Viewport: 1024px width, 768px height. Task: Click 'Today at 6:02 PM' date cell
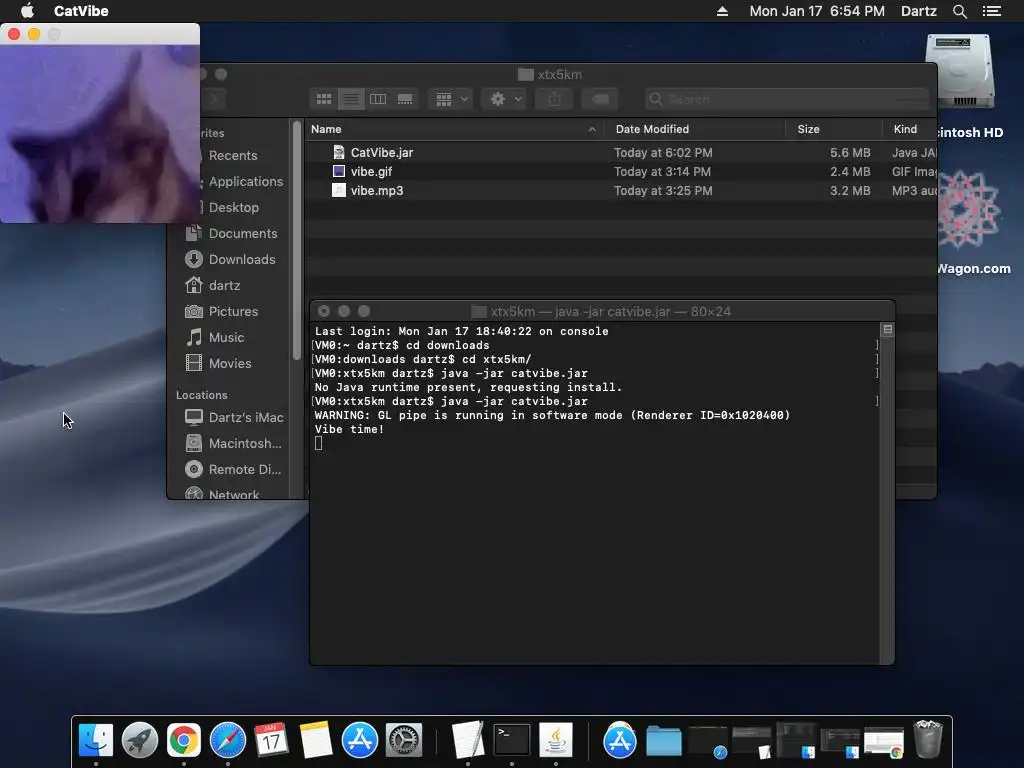(x=663, y=153)
